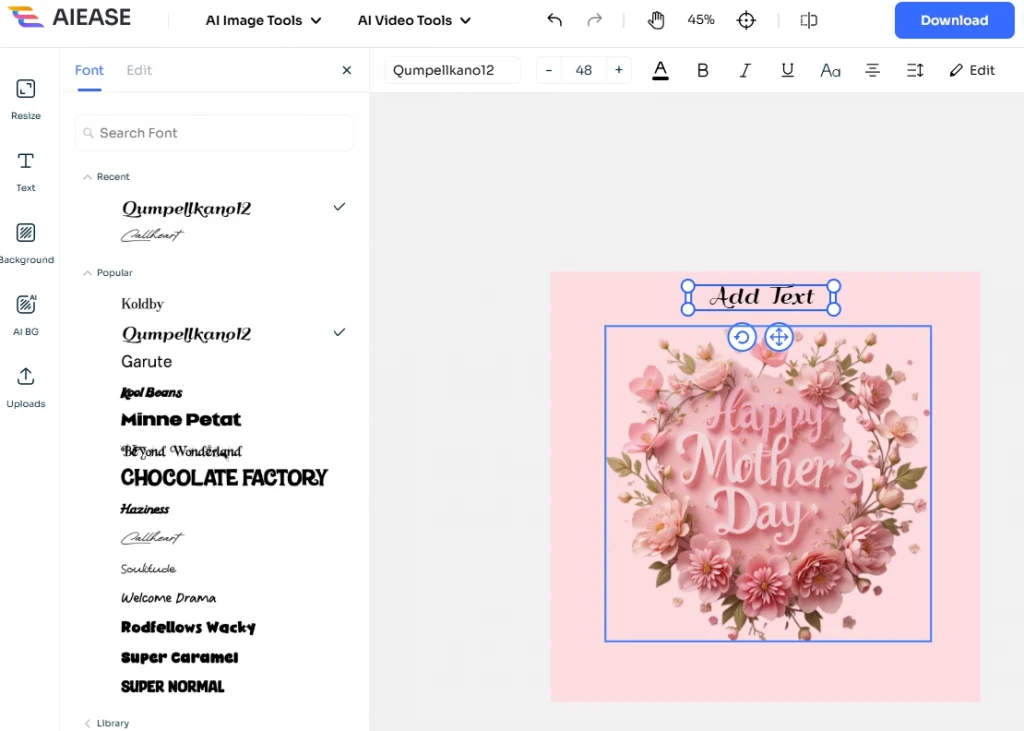Toggle bold text formatting
Image resolution: width=1024 pixels, height=731 pixels.
click(x=703, y=70)
